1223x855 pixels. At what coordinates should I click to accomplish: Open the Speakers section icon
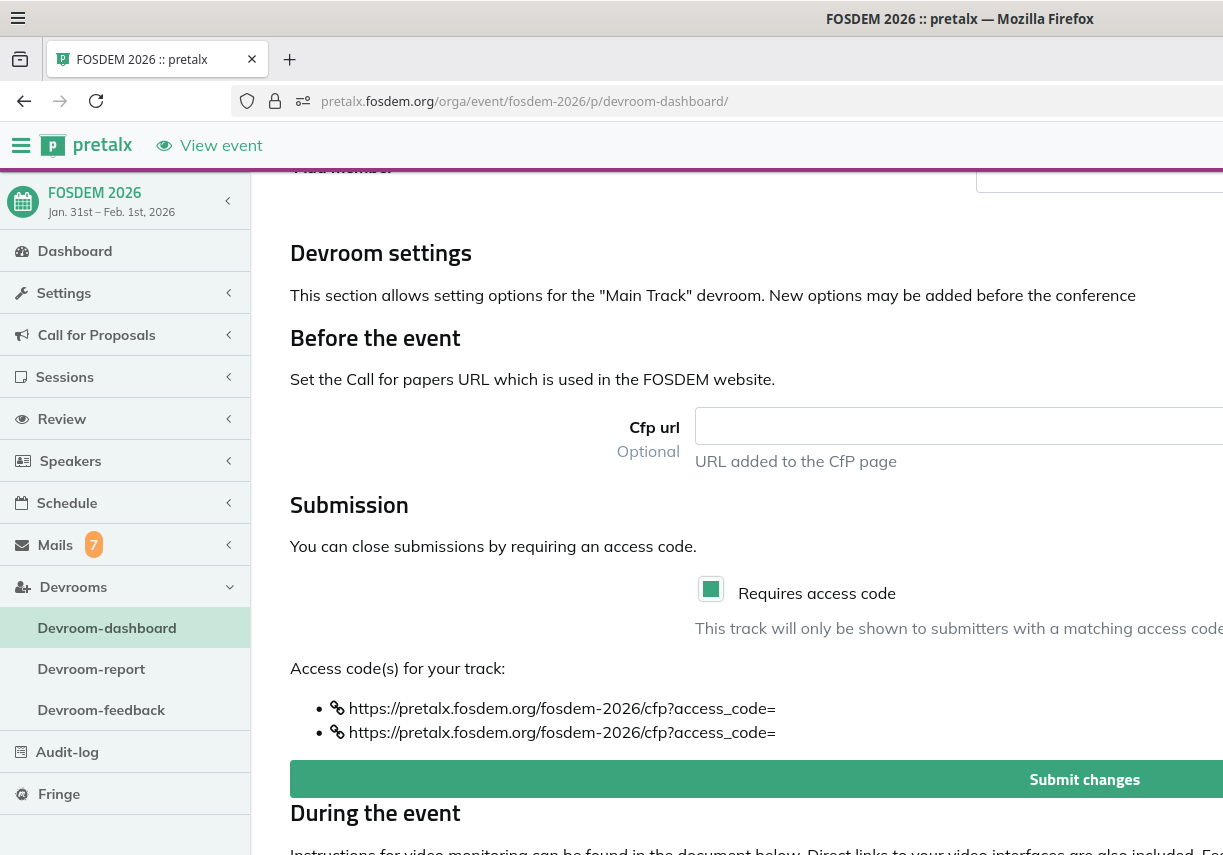tap(21, 461)
